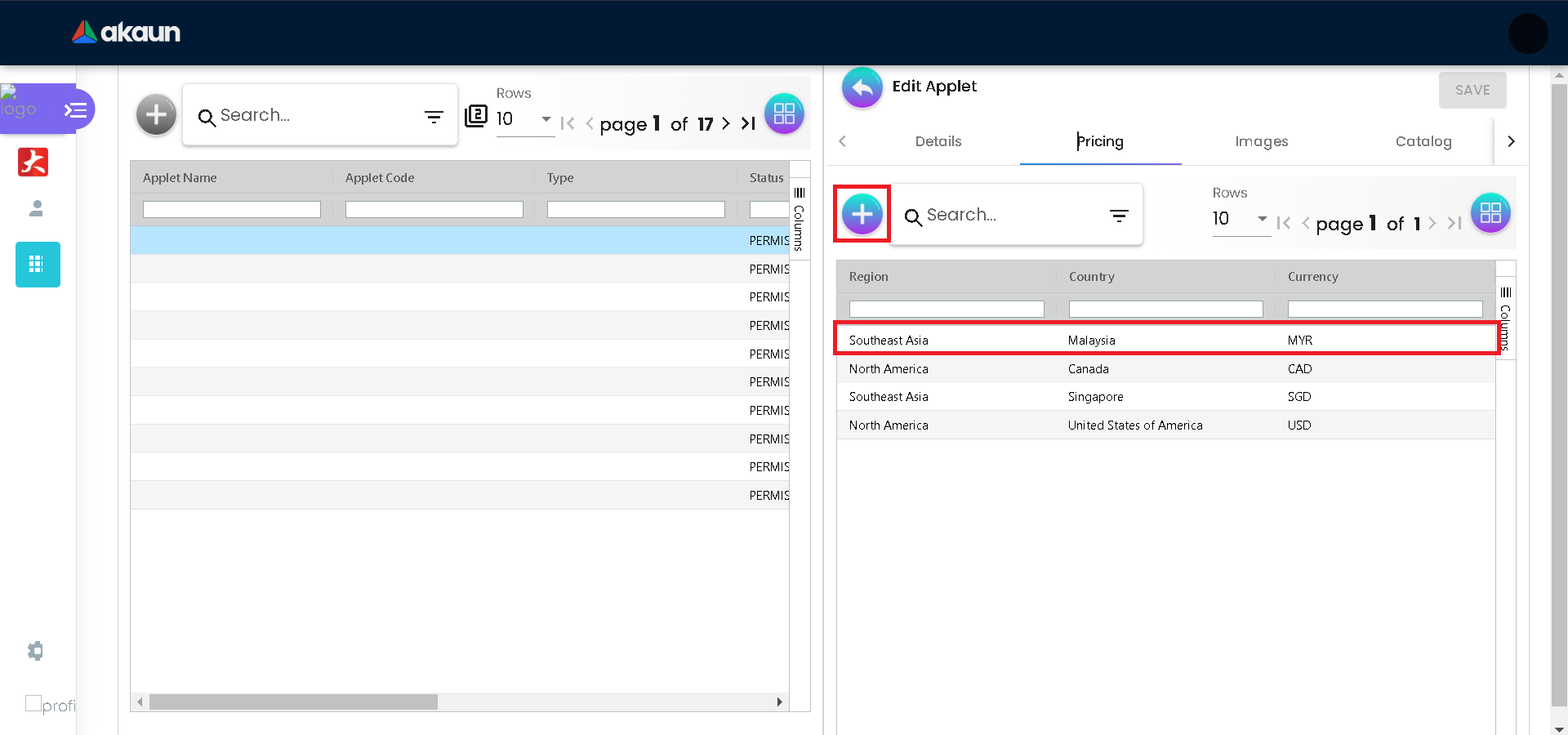Expand the applet list rows dropdown
This screenshot has height=735, width=1568.
tap(546, 119)
